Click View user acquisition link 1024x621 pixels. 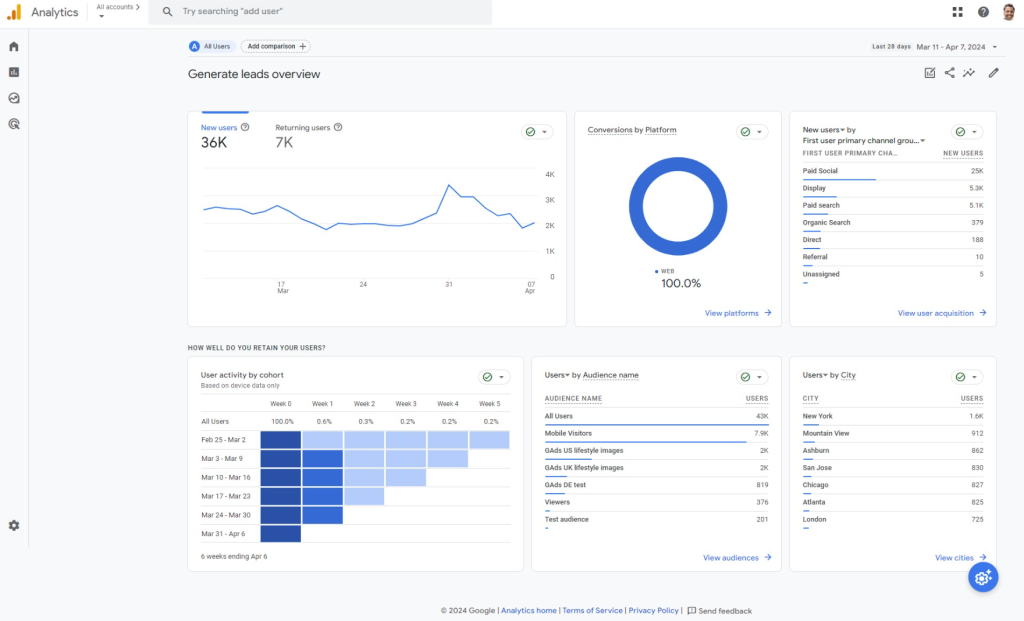point(942,313)
